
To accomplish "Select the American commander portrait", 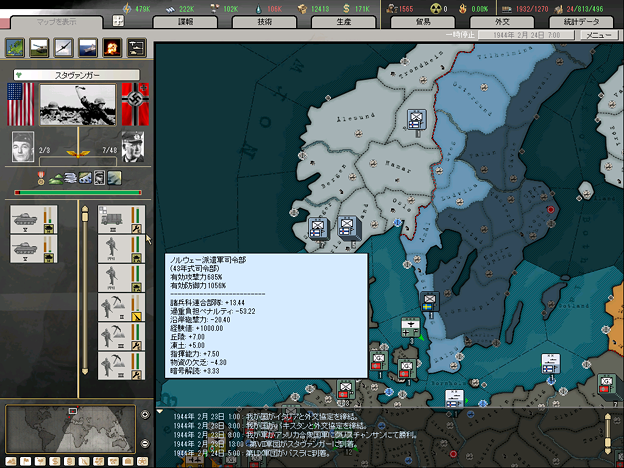I will (x=23, y=147).
